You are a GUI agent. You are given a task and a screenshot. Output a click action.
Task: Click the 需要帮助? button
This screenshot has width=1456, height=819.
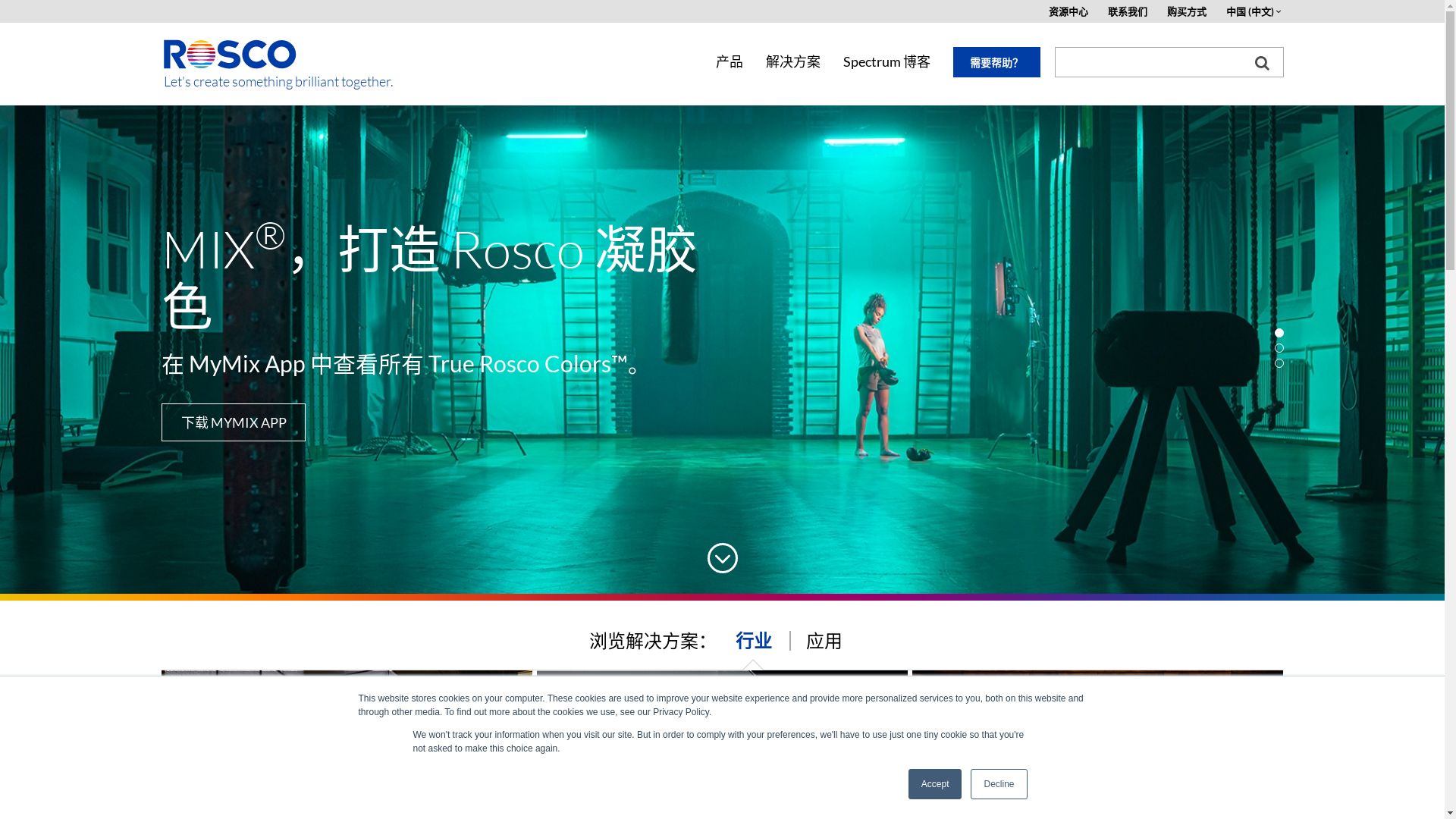(996, 62)
